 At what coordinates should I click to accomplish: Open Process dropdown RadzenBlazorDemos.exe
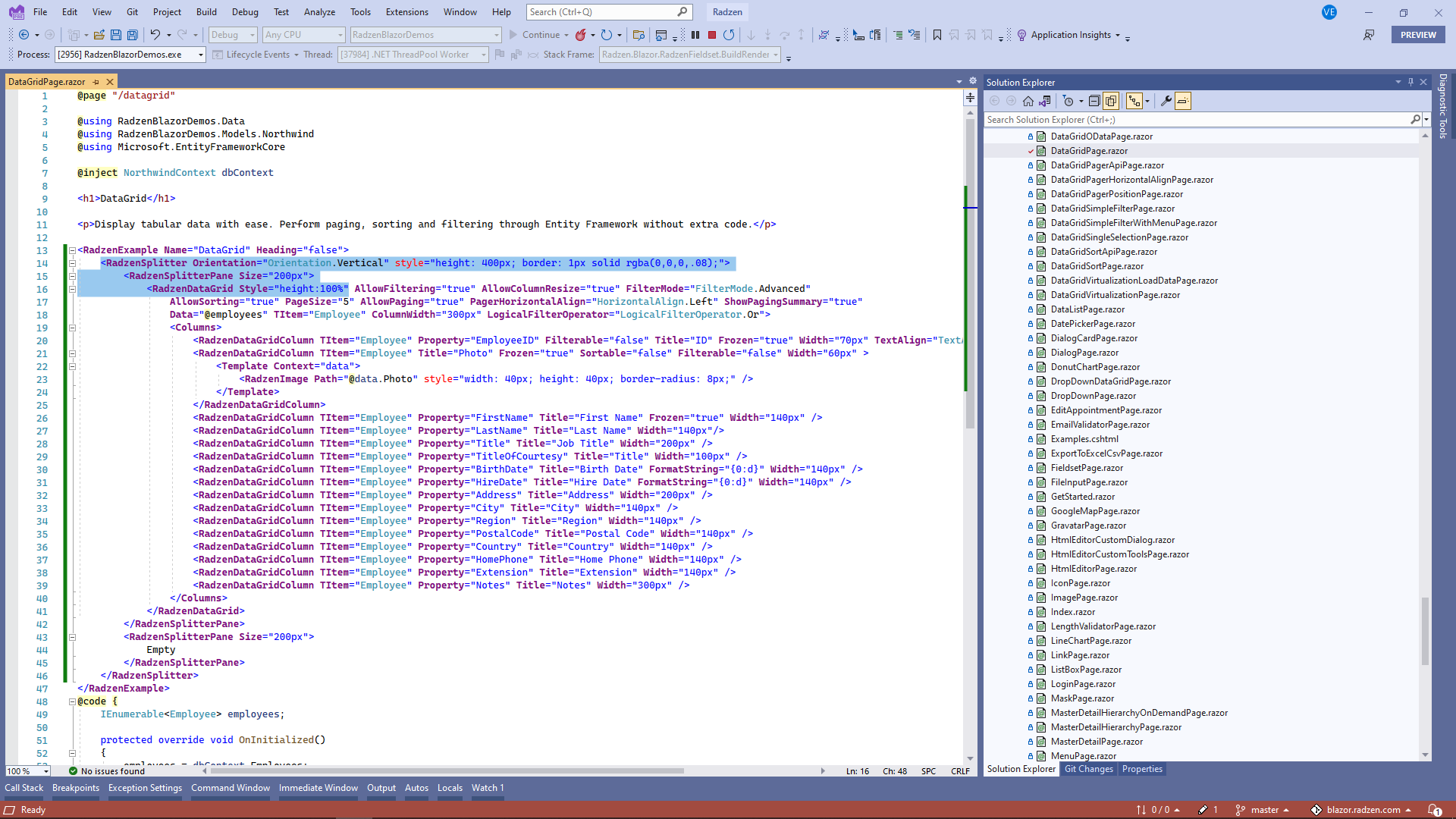point(130,55)
